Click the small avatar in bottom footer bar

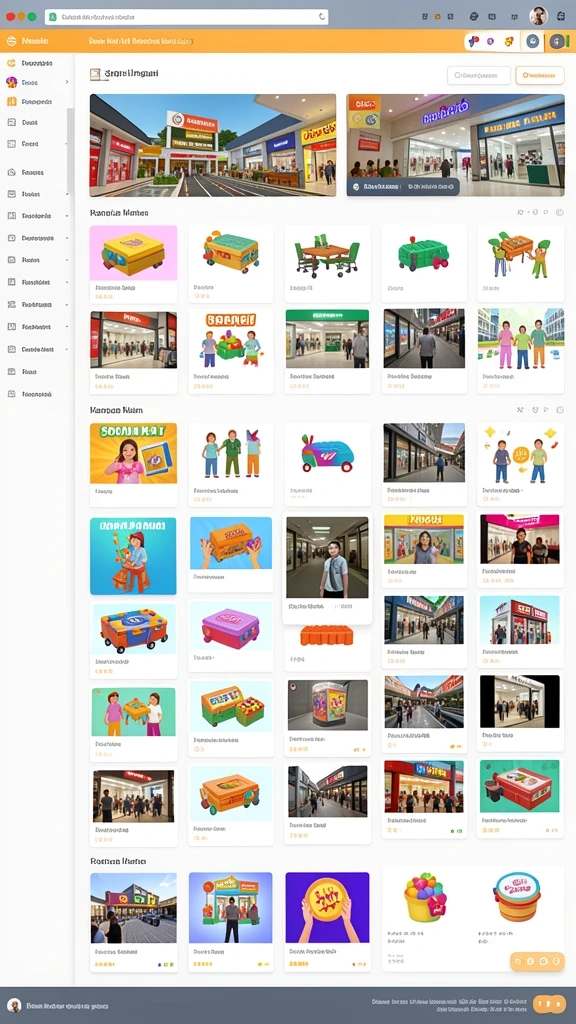(x=14, y=1006)
